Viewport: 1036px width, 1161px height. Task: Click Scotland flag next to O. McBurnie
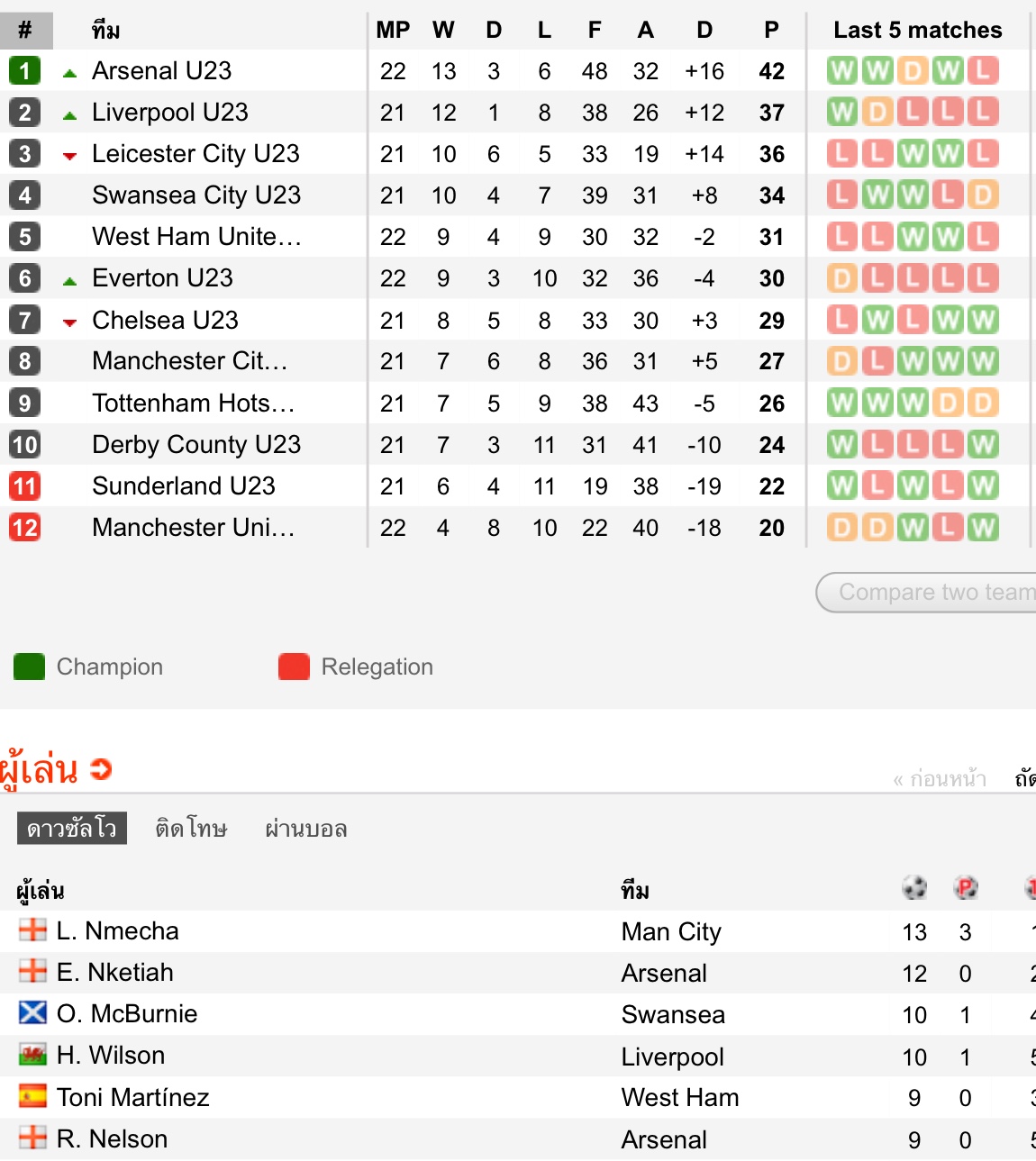[32, 1013]
